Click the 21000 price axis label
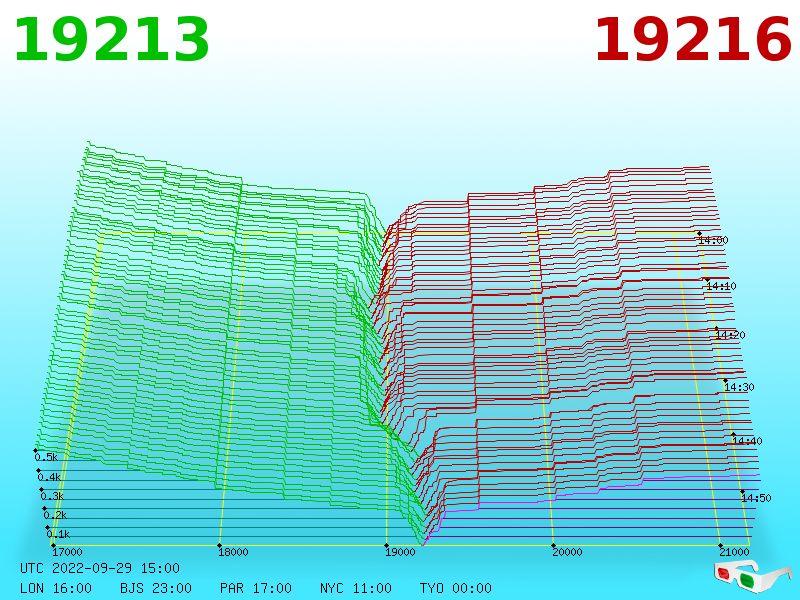Image resolution: width=800 pixels, height=600 pixels. (734, 552)
